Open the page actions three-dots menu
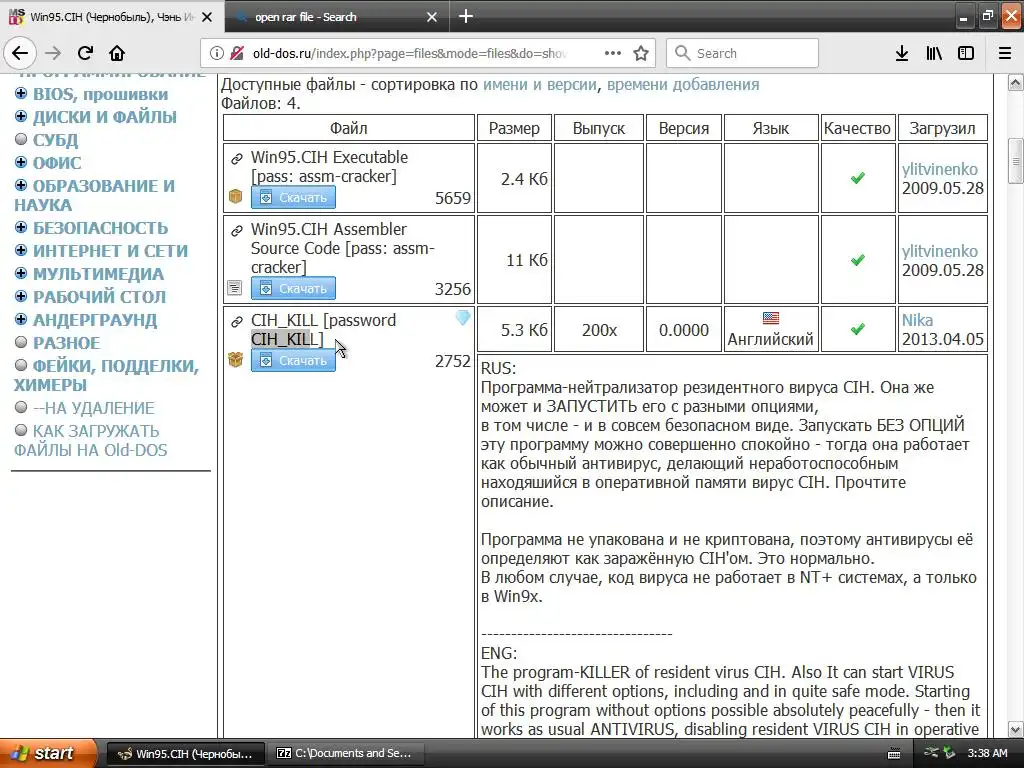 click(613, 54)
